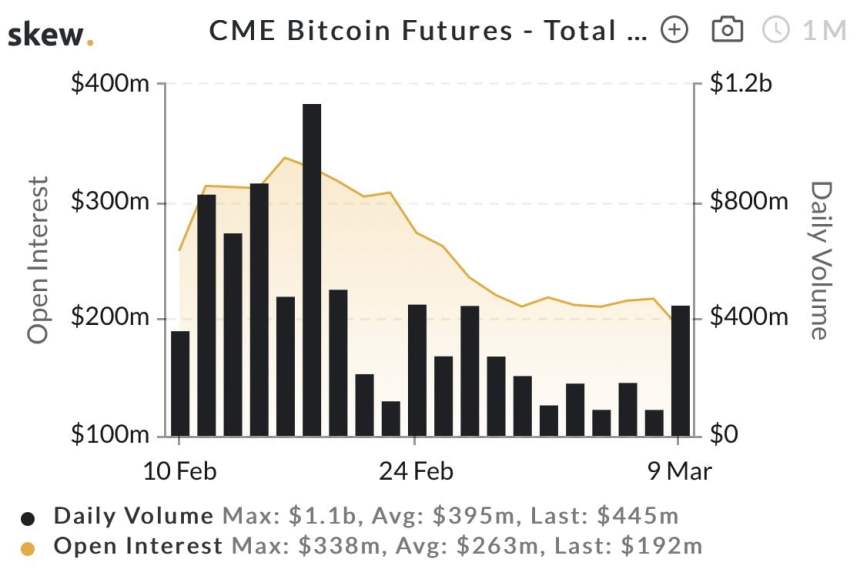860x586 pixels.
Task: Click the 10 Feb x-axis label
Action: tap(180, 470)
